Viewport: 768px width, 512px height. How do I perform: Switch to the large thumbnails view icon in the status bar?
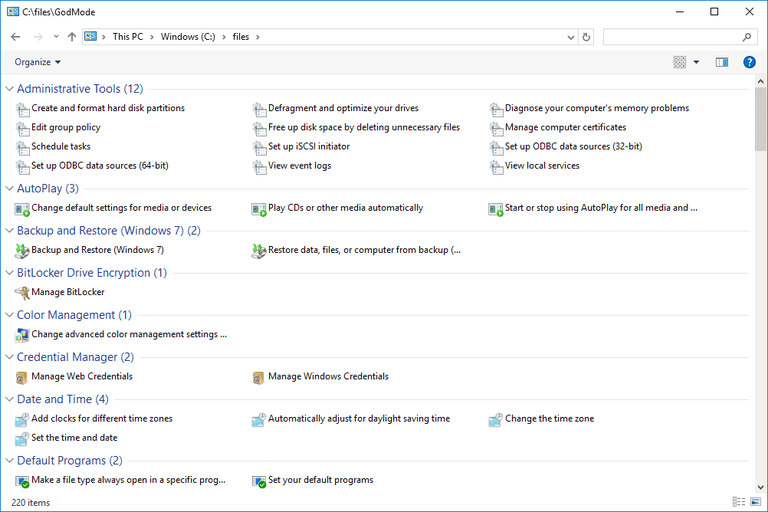(x=756, y=502)
